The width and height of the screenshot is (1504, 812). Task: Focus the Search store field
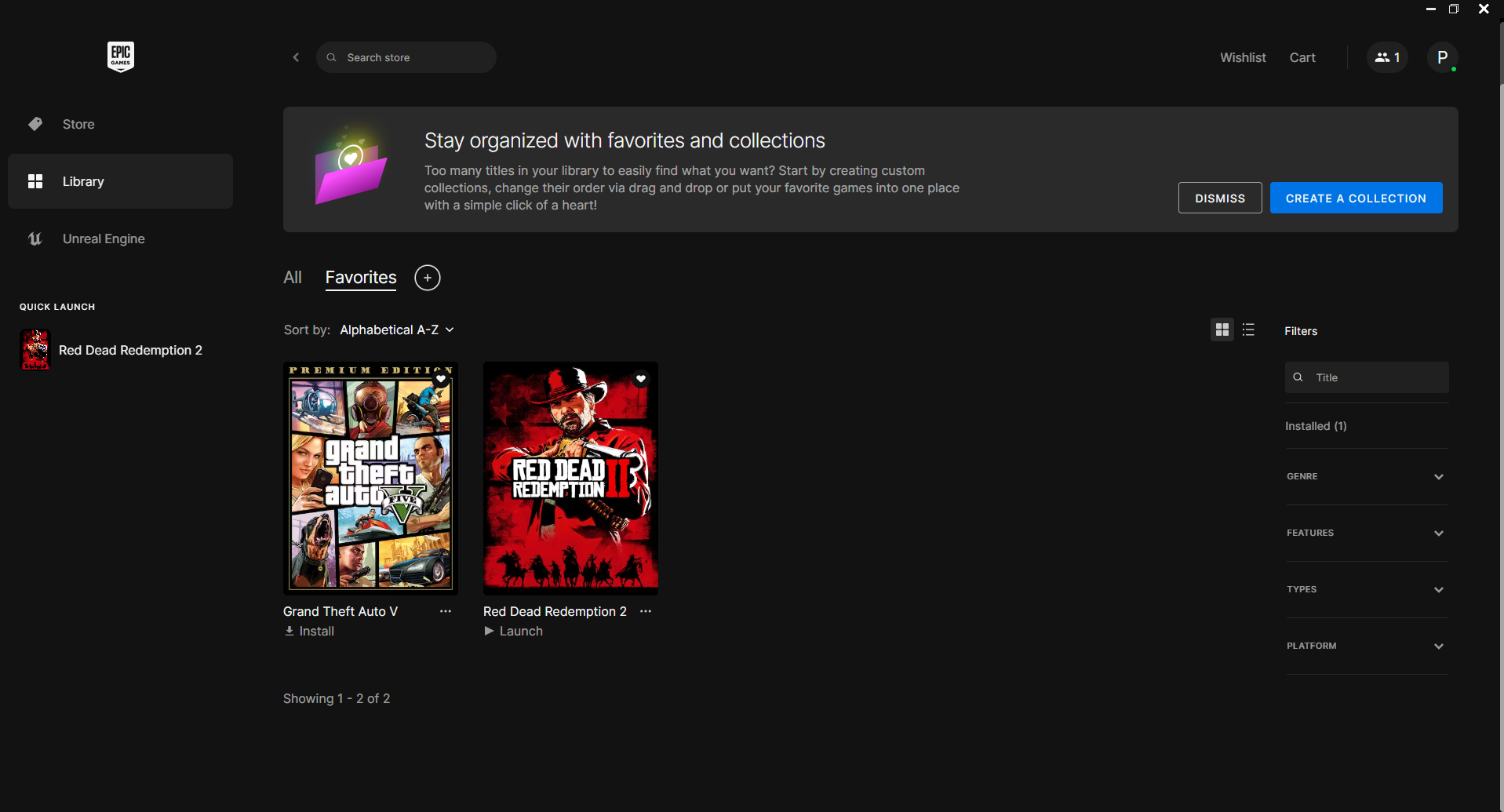pyautogui.click(x=406, y=57)
